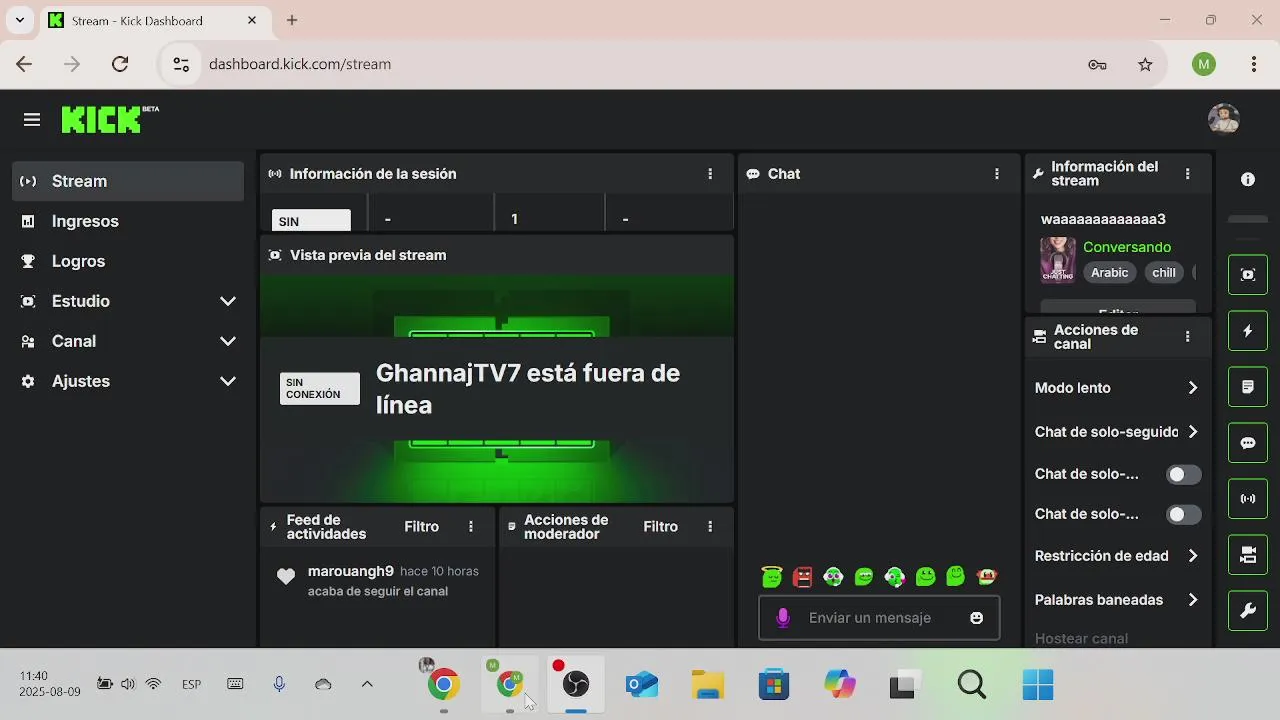Open Logros in the sidebar
This screenshot has width=1280, height=720.
coord(128,261)
